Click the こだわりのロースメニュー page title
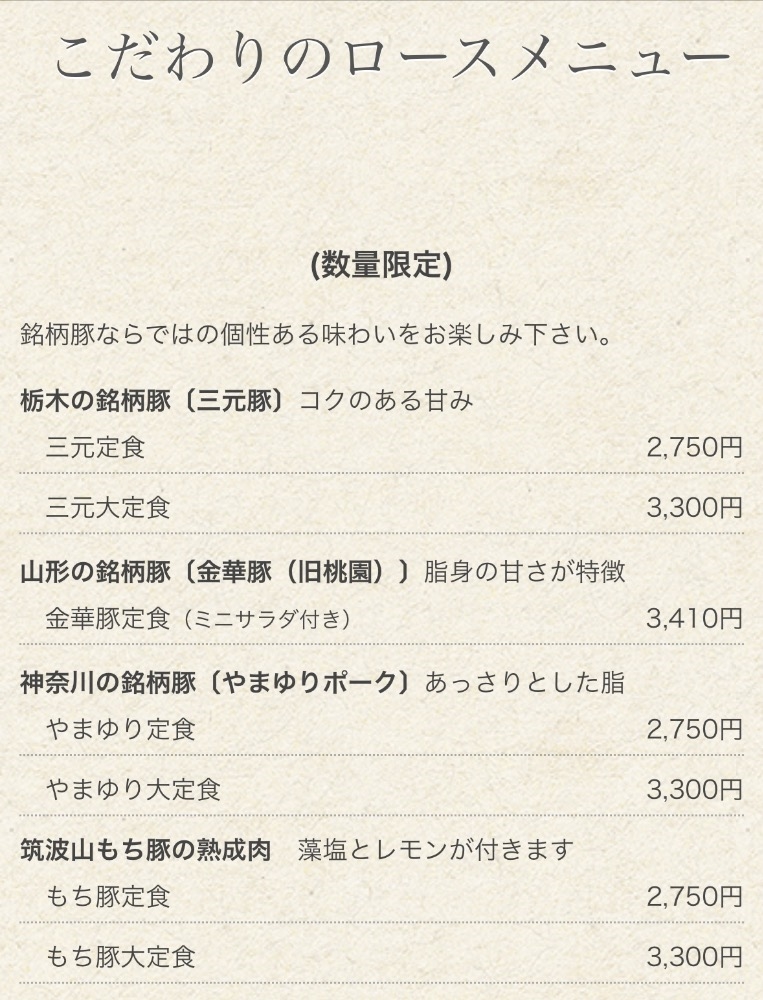This screenshot has height=1000, width=763. pos(391,60)
